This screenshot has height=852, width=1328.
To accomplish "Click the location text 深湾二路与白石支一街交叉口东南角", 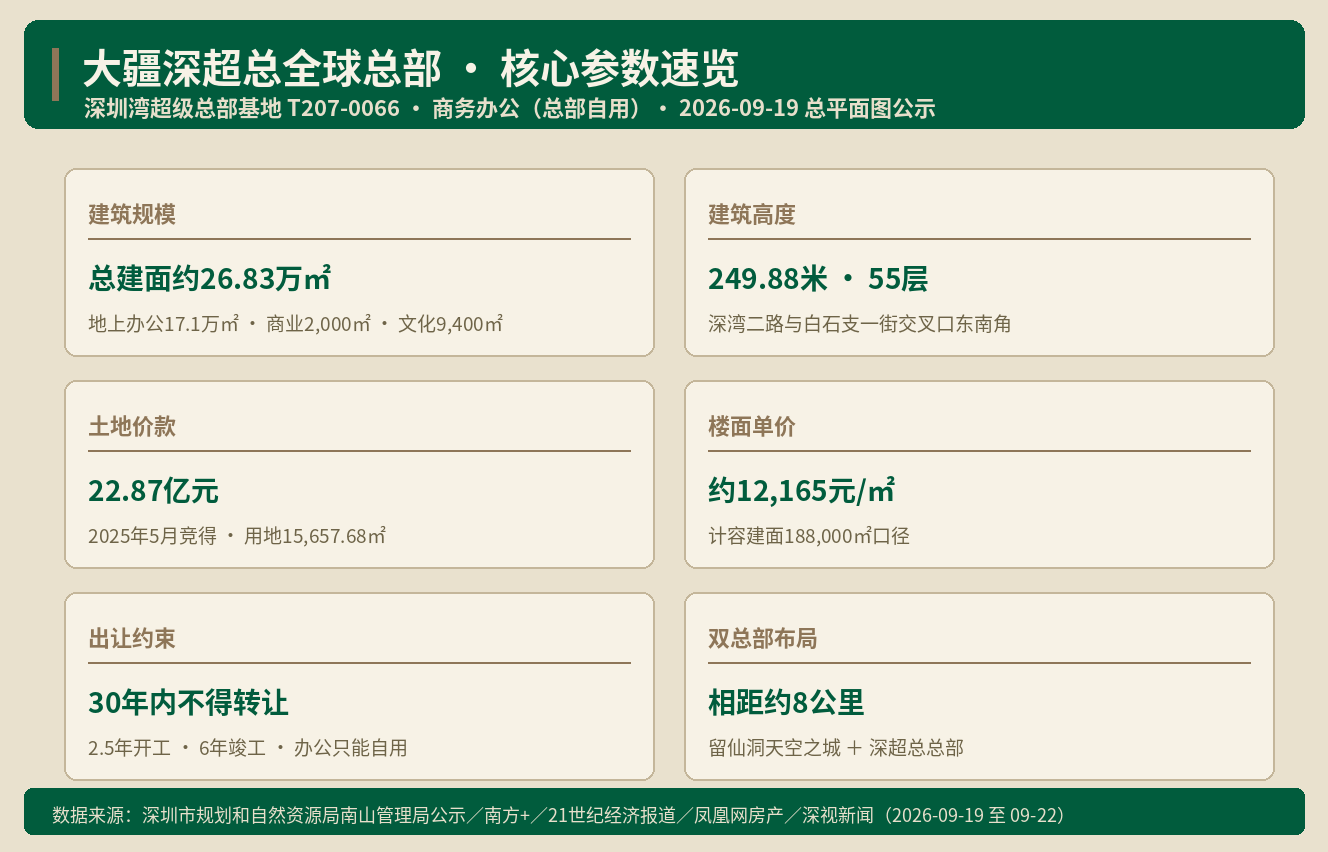I will (860, 324).
